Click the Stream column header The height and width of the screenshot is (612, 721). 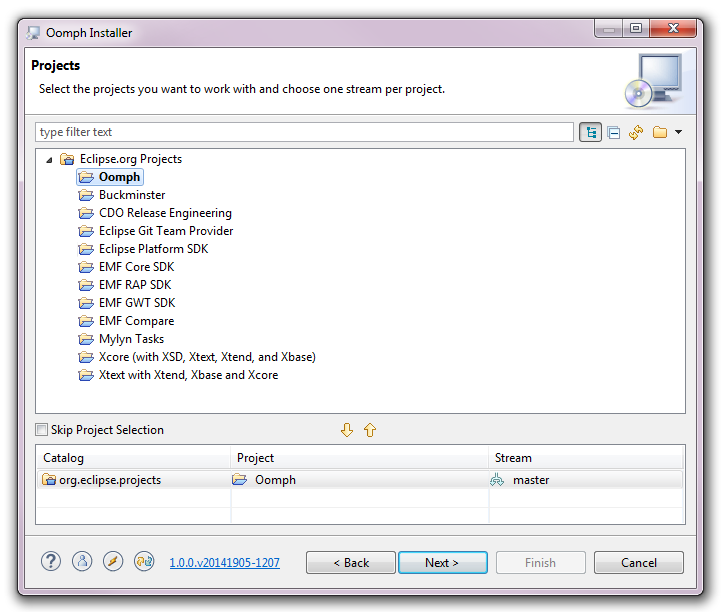586,458
